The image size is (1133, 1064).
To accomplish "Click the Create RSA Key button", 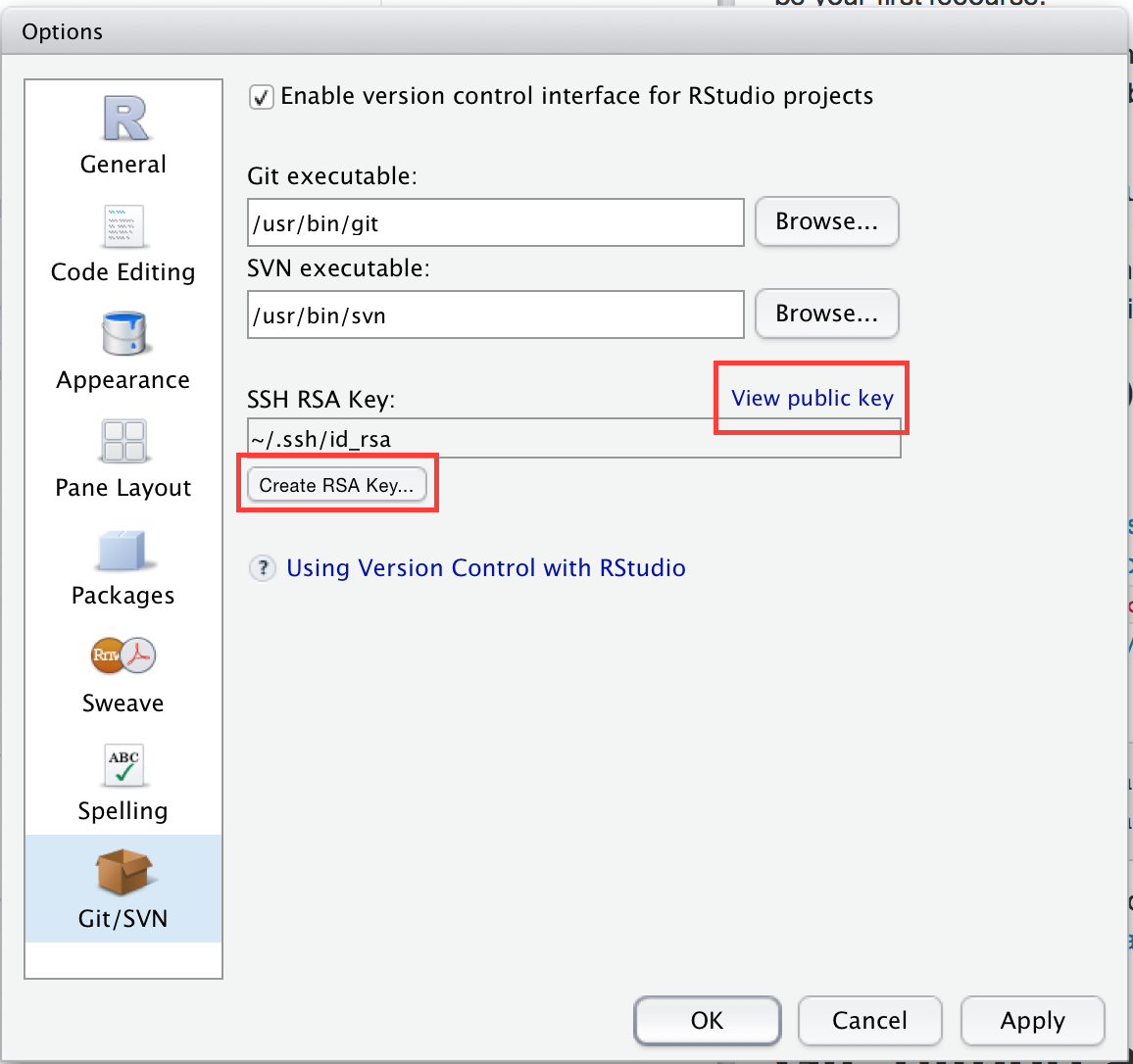I will pos(336,485).
